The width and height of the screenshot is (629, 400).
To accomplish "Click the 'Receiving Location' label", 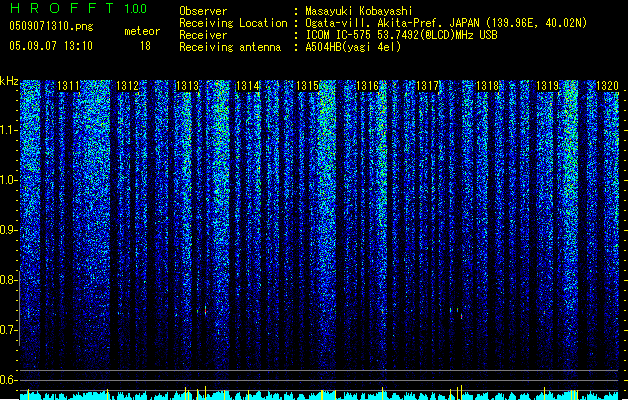I will click(233, 23).
